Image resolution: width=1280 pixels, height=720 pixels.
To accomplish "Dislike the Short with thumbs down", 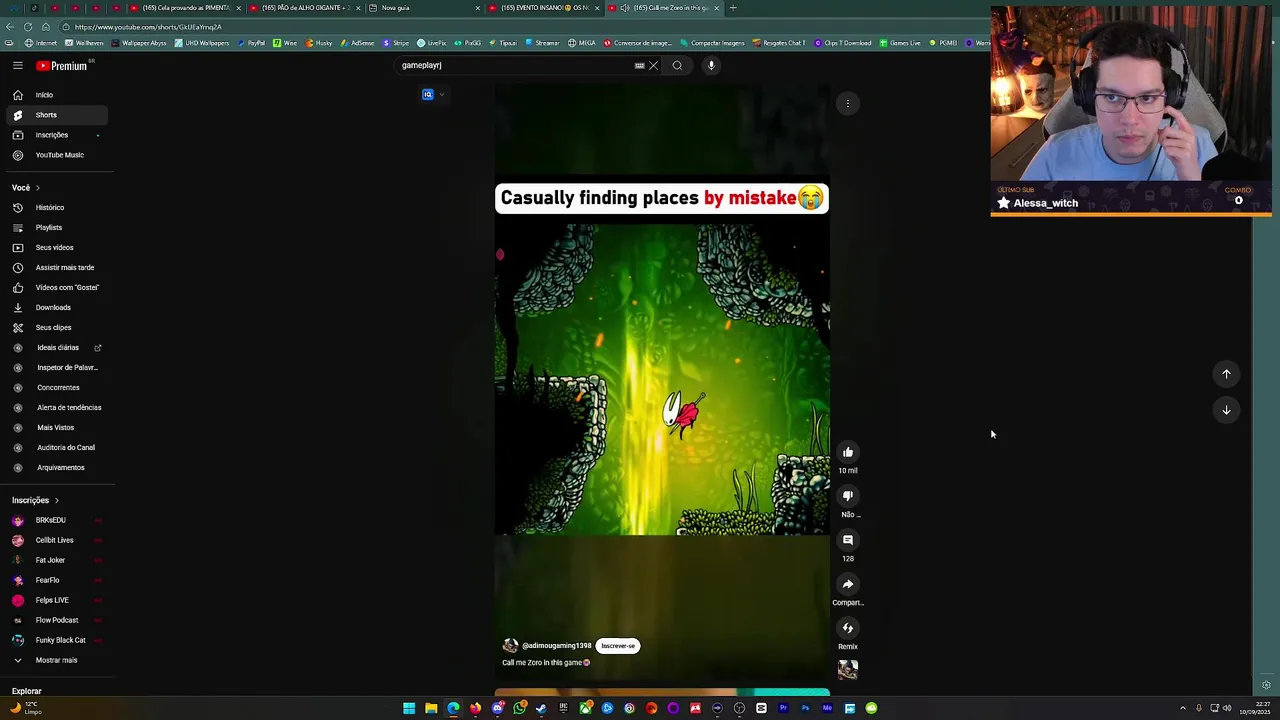I will [x=847, y=496].
